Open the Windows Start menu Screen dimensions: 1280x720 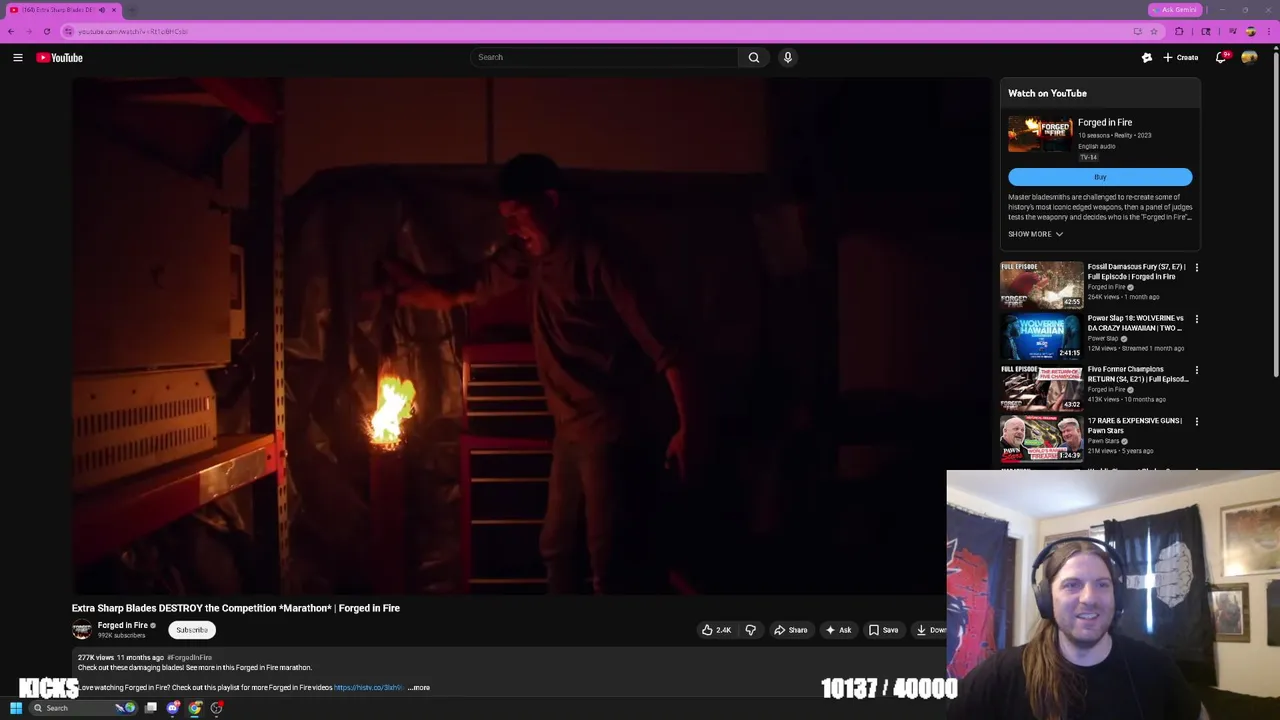pos(16,708)
